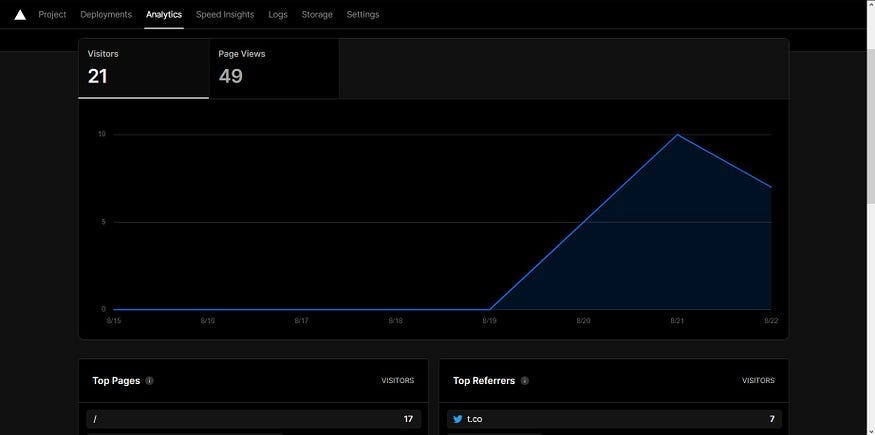Click the 17 visitors count for "/"
The image size is (875, 435).
(x=408, y=419)
